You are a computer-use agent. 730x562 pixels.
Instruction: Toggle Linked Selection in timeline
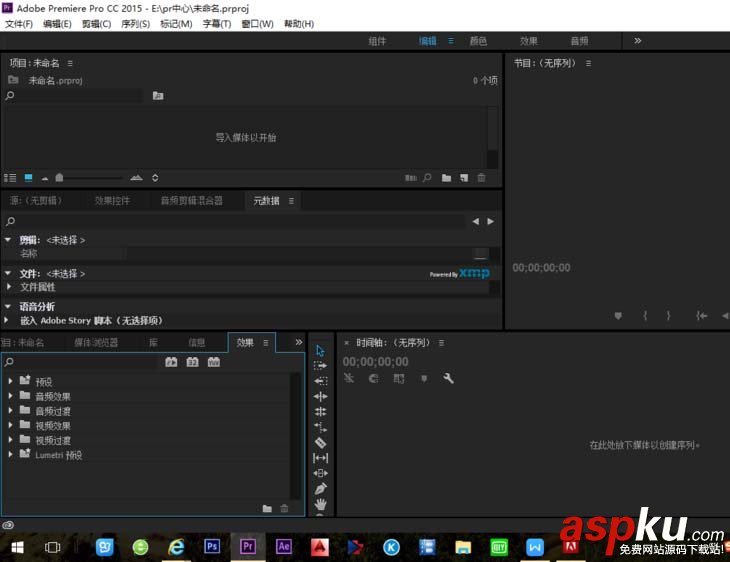tap(399, 378)
